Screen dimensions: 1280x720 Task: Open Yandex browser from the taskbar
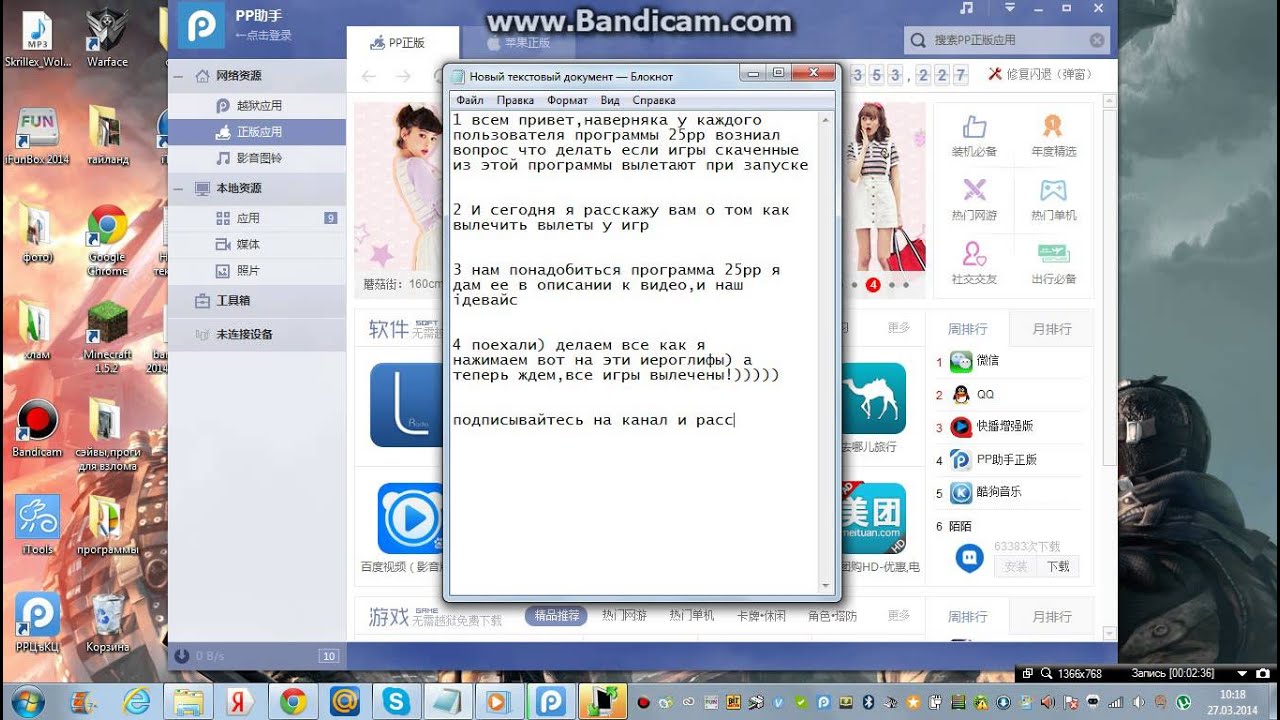[x=239, y=701]
